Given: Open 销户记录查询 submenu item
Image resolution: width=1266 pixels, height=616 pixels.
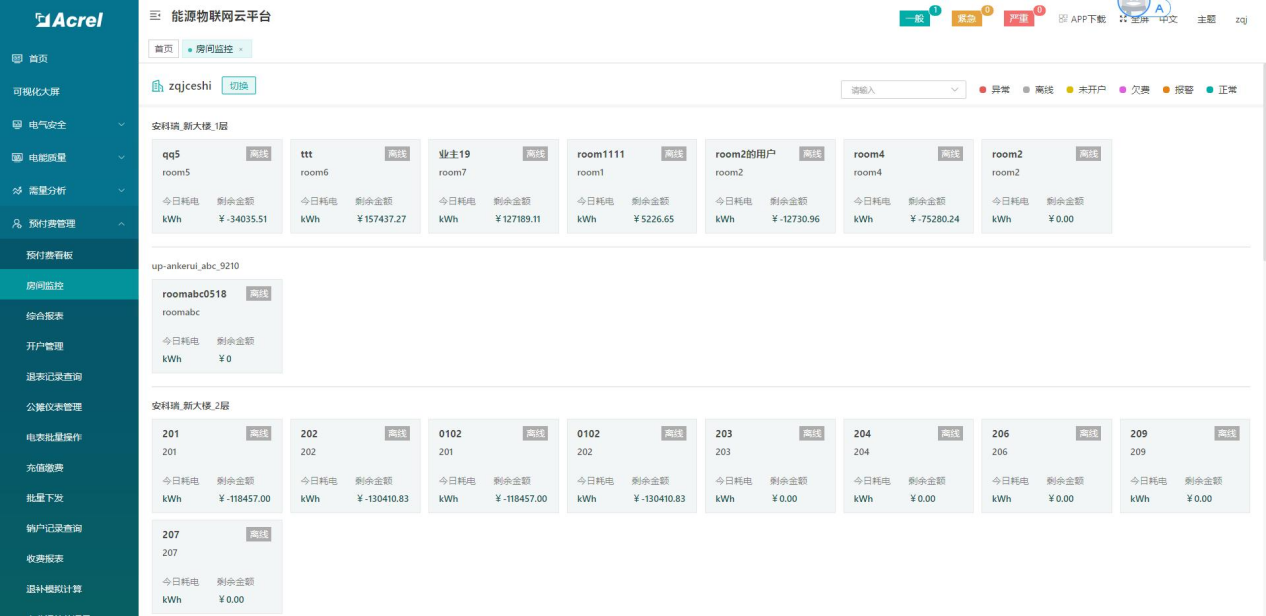Looking at the screenshot, I should pos(69,528).
